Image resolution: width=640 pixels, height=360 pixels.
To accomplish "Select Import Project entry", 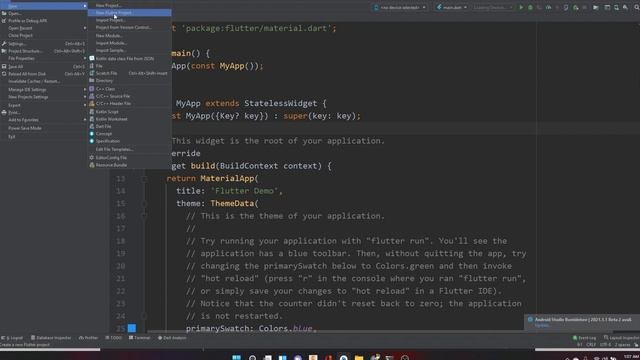I will point(129,20).
